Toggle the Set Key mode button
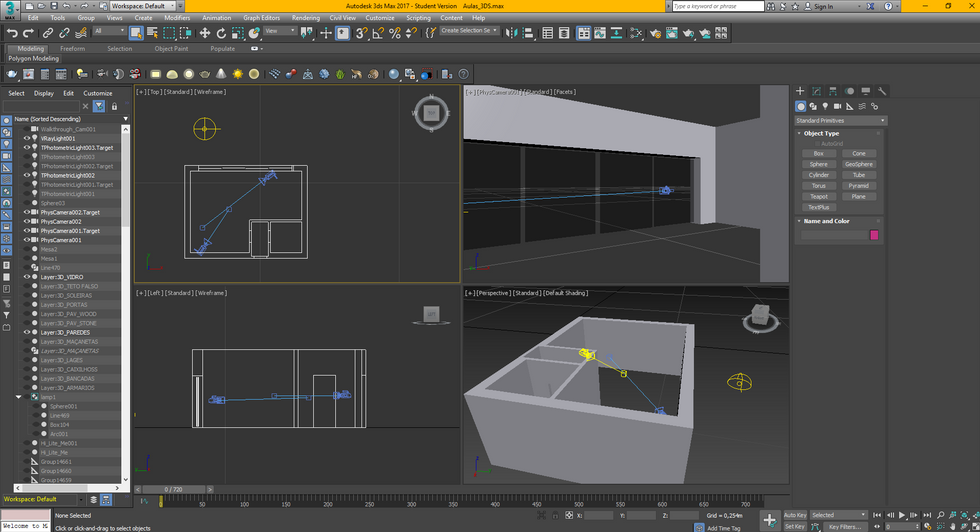Screen dimensions: 980x532 coord(794,527)
